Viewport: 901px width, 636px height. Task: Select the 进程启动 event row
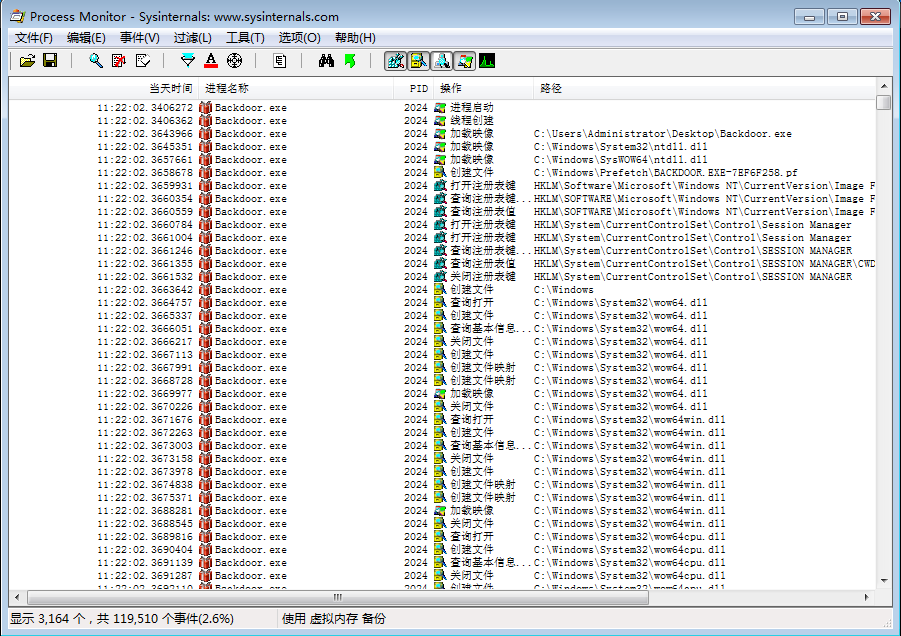[442, 107]
